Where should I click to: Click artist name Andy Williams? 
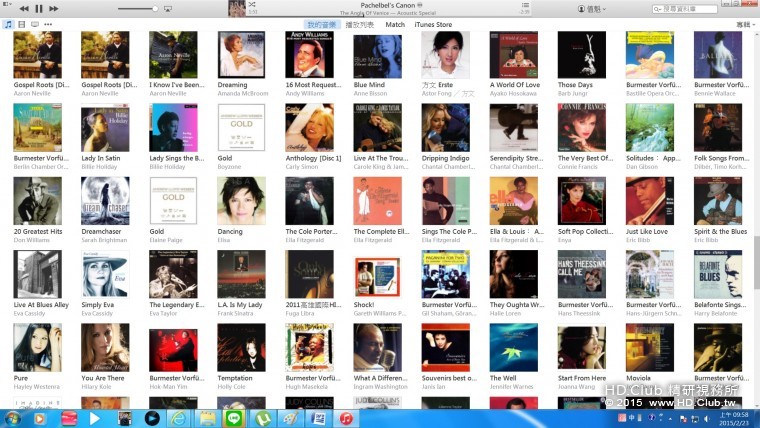pyautogui.click(x=305, y=94)
